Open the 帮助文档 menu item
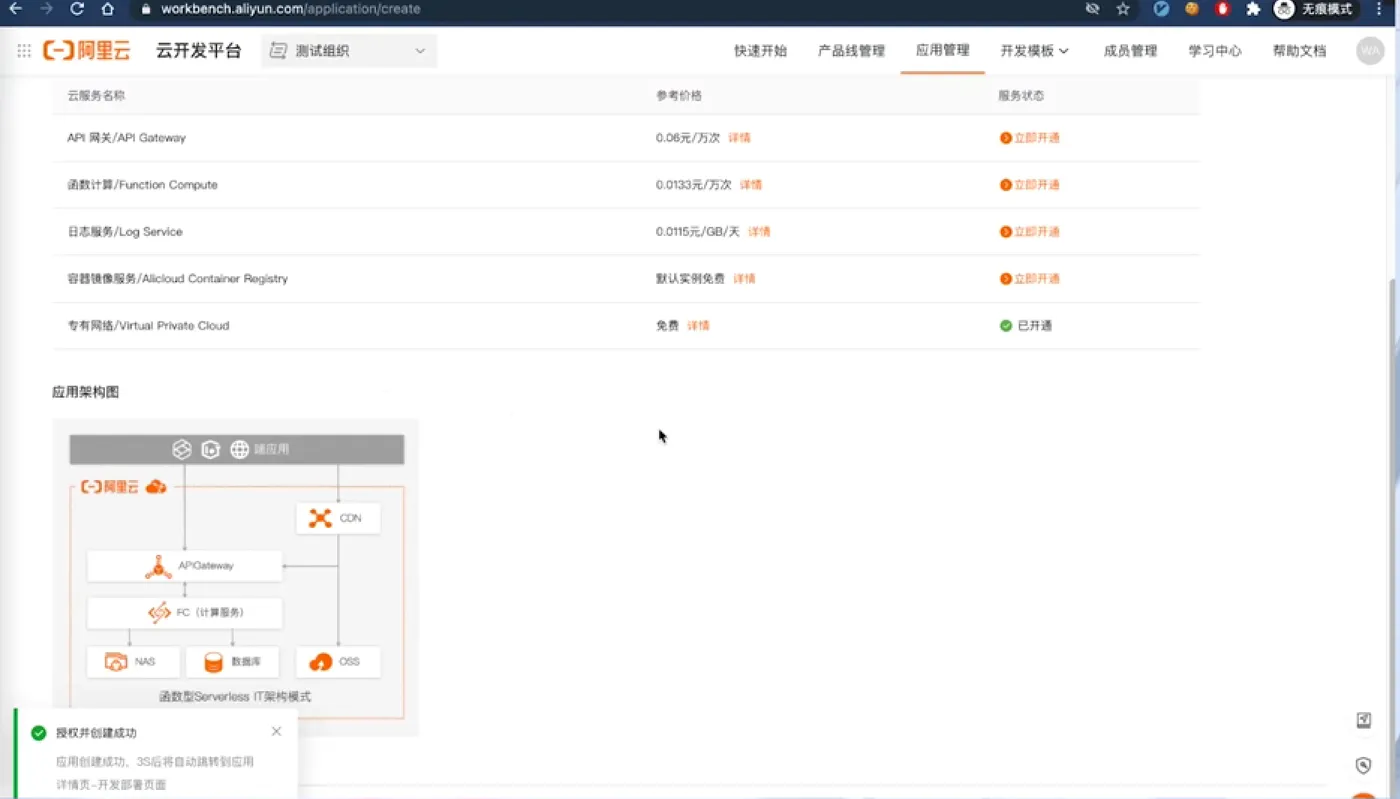1400x799 pixels. [x=1299, y=51]
